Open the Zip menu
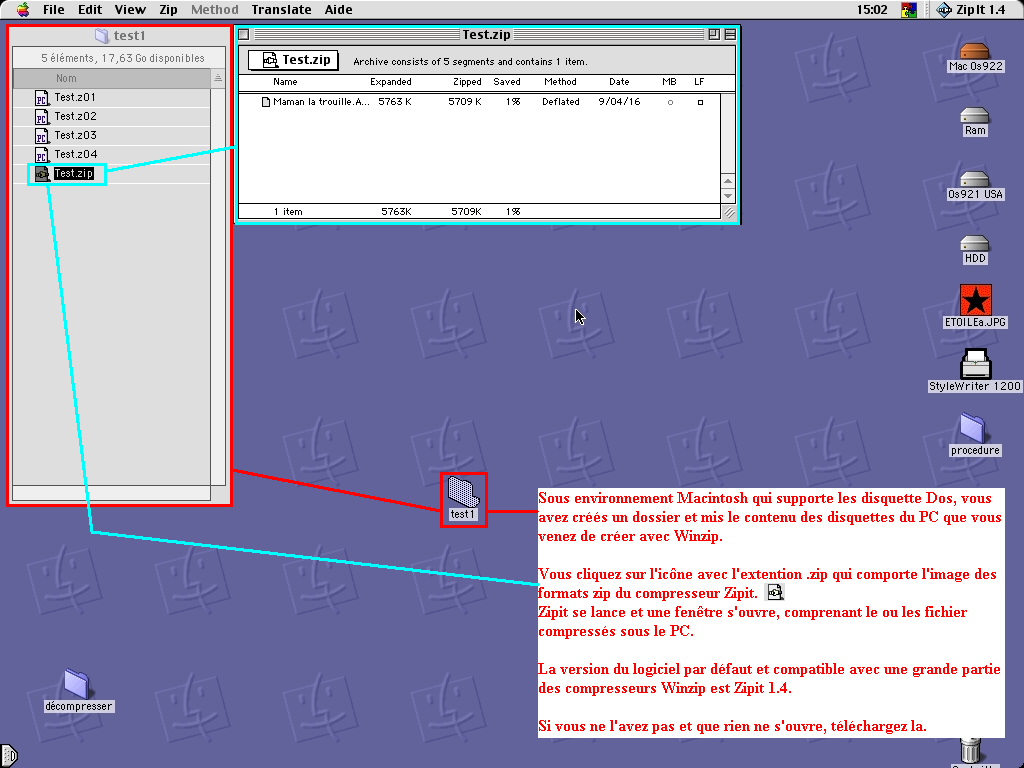 [x=169, y=10]
